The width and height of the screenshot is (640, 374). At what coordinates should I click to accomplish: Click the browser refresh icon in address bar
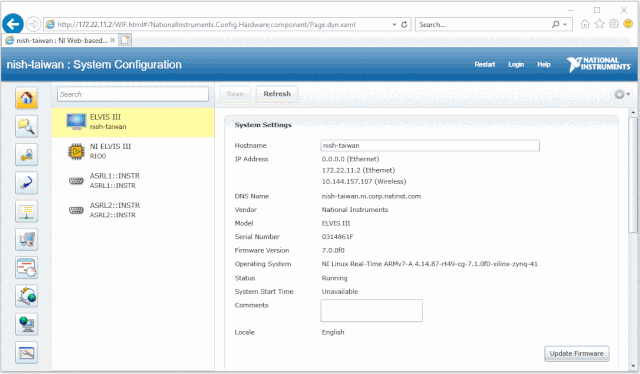point(404,24)
